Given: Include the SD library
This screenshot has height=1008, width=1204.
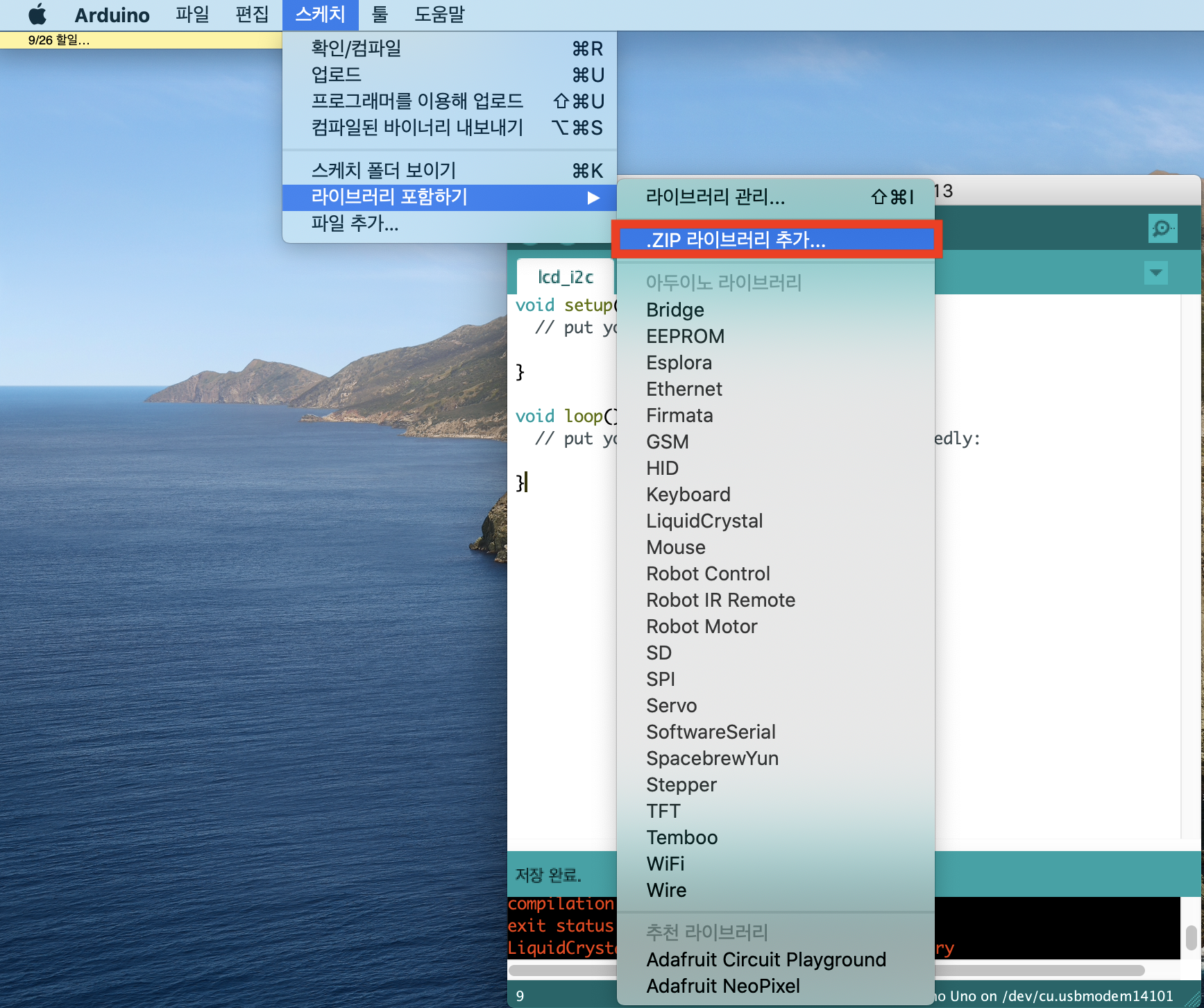Looking at the screenshot, I should coord(776,653).
